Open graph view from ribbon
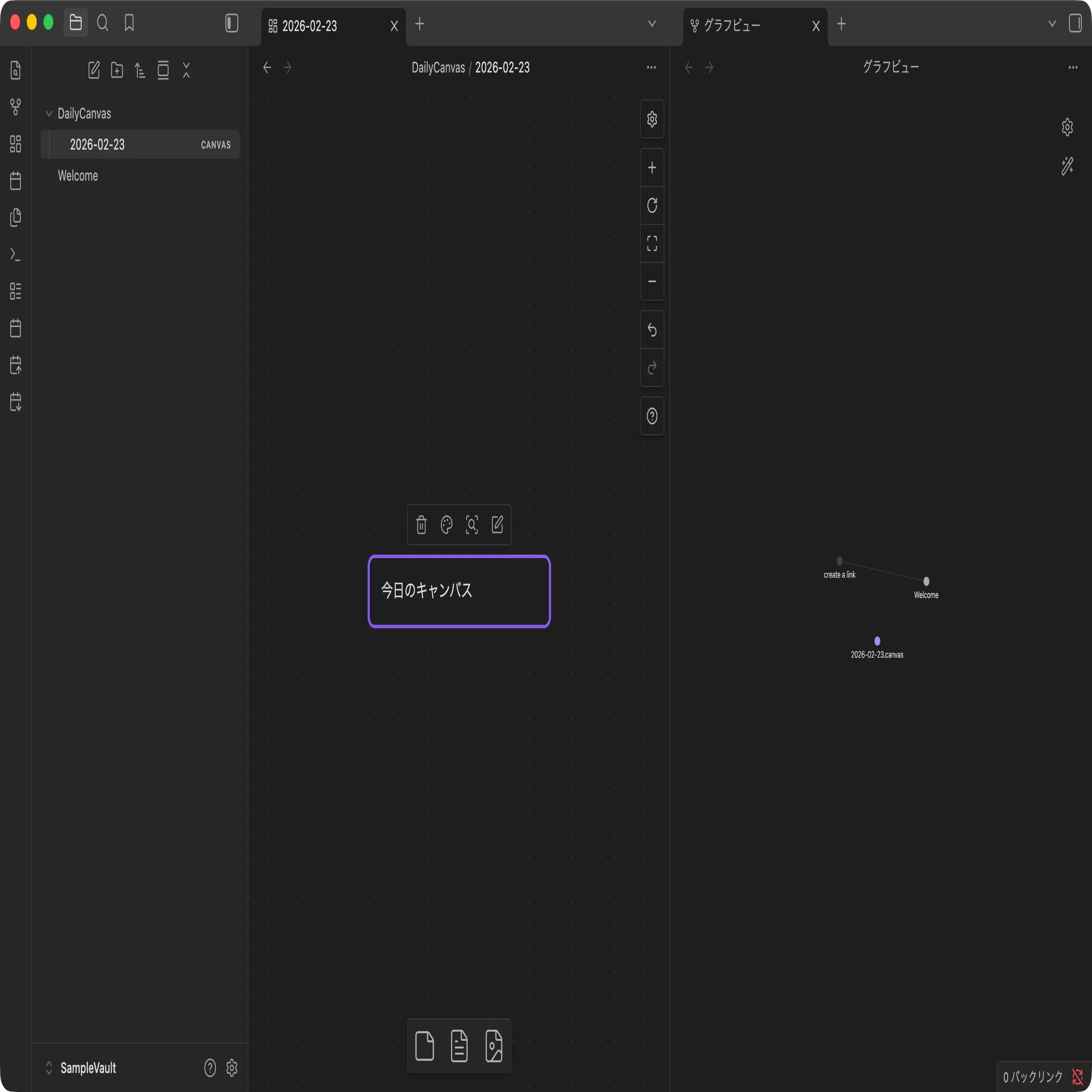Viewport: 1092px width, 1092px height. pyautogui.click(x=16, y=107)
